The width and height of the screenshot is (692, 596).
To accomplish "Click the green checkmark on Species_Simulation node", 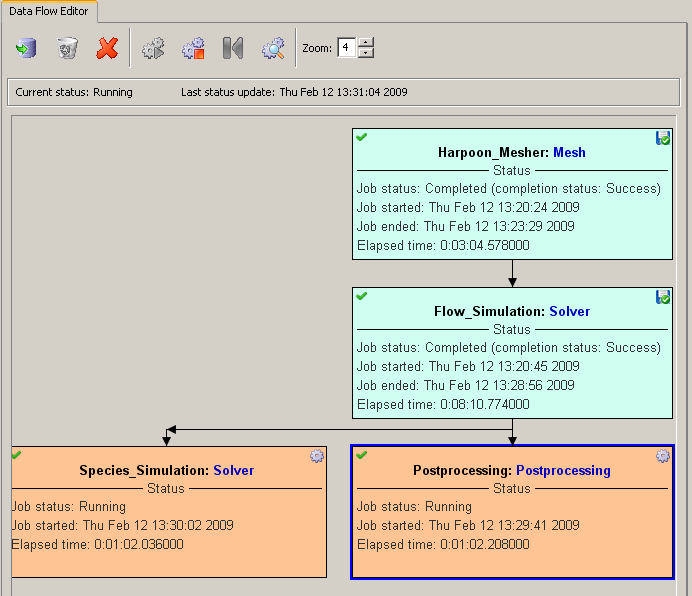I will (16, 455).
